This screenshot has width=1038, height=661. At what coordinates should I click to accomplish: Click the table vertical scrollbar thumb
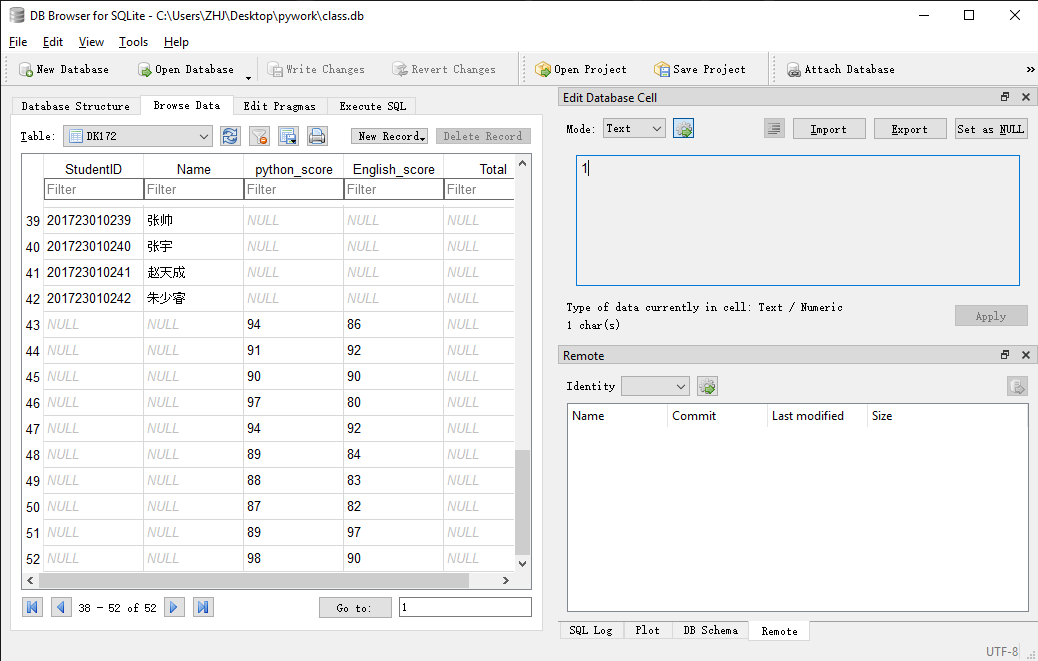522,502
